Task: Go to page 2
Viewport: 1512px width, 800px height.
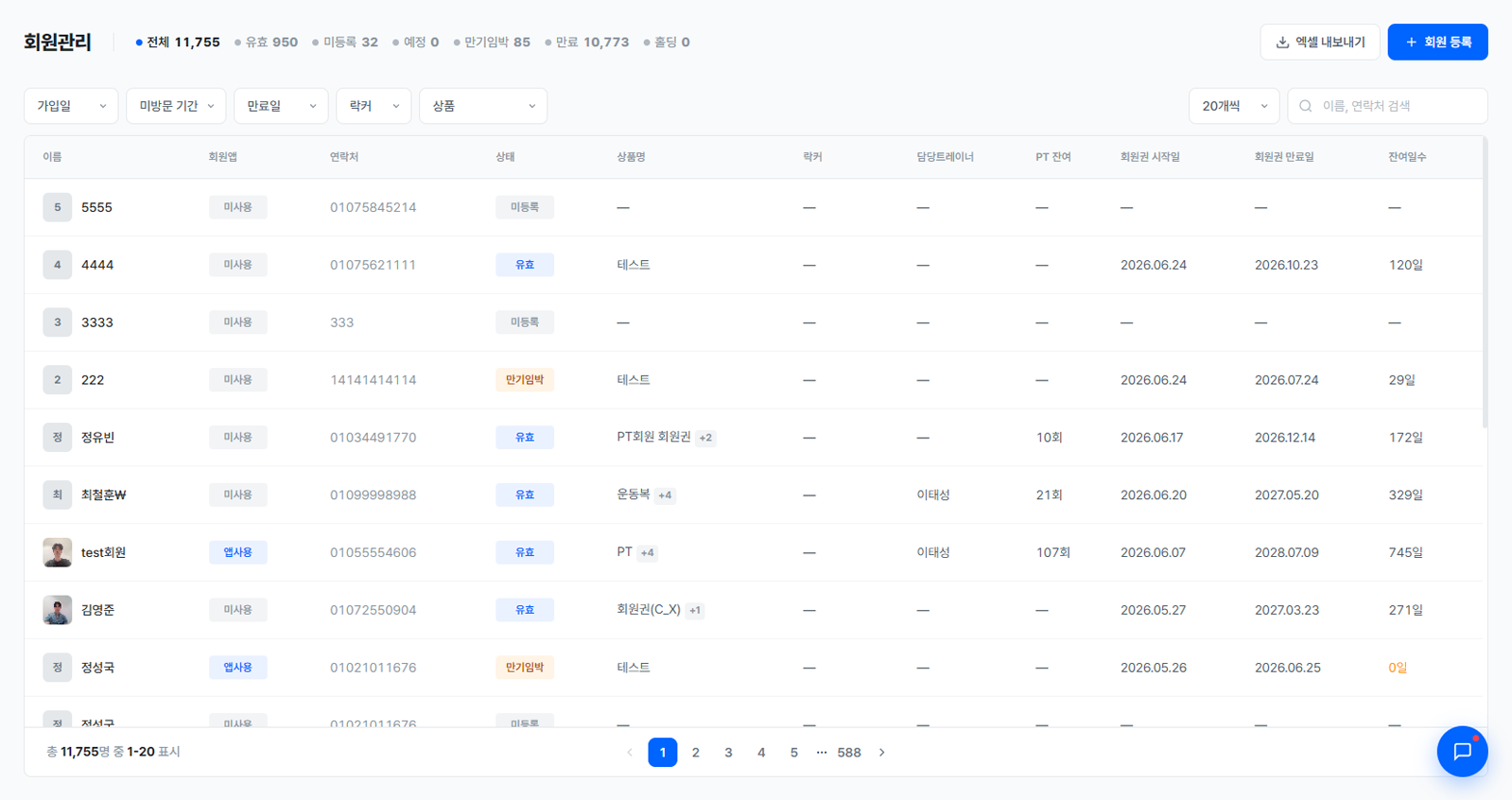Action: click(x=696, y=753)
